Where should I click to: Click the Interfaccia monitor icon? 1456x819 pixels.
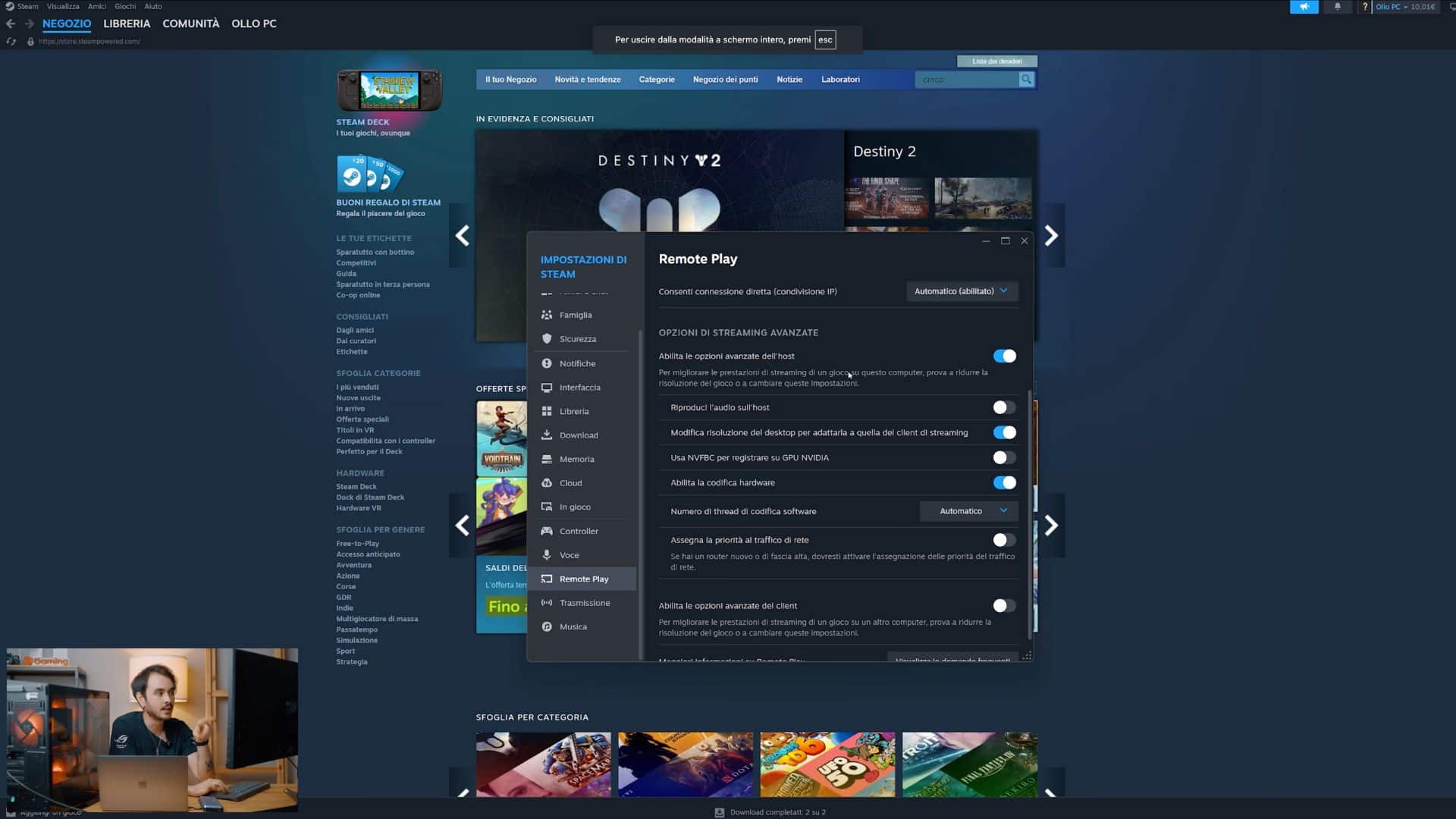tap(547, 388)
